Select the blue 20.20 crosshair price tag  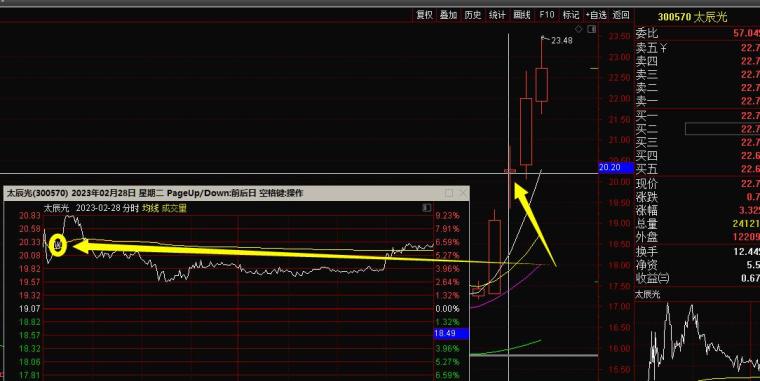(x=616, y=168)
